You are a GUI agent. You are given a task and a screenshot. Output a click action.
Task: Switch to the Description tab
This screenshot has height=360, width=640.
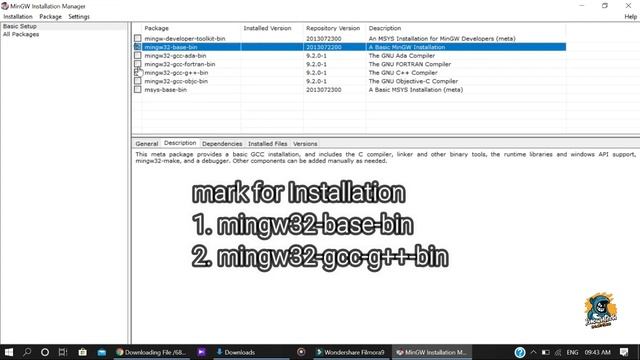click(180, 143)
